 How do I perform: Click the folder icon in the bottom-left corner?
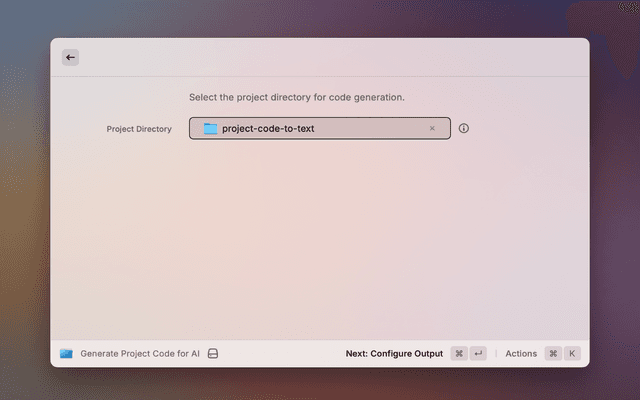66,353
